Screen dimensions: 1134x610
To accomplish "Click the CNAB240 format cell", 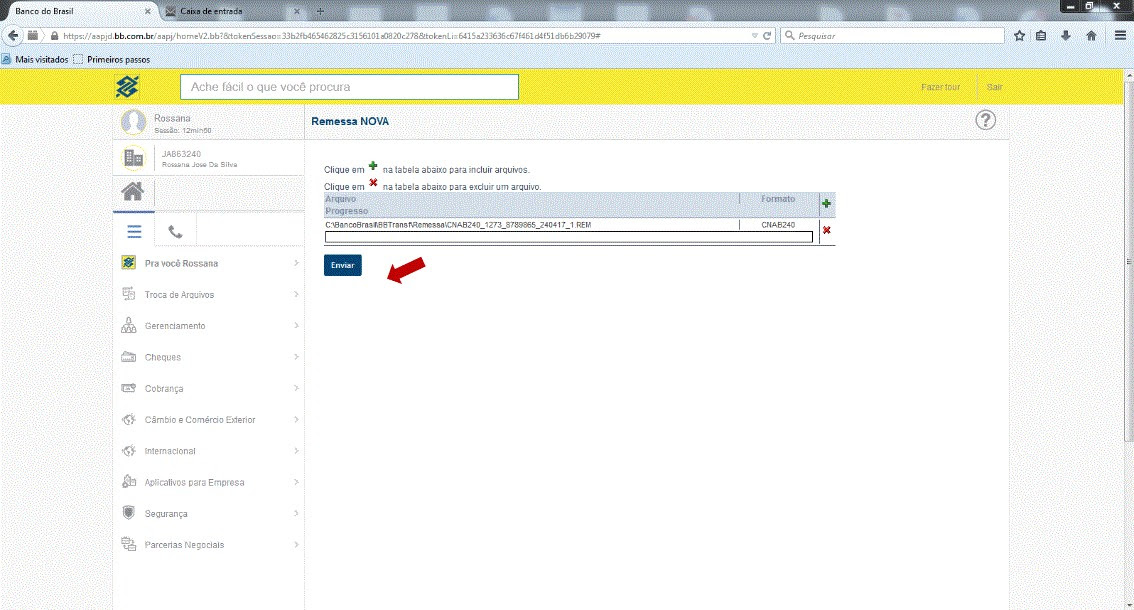I will click(x=778, y=225).
